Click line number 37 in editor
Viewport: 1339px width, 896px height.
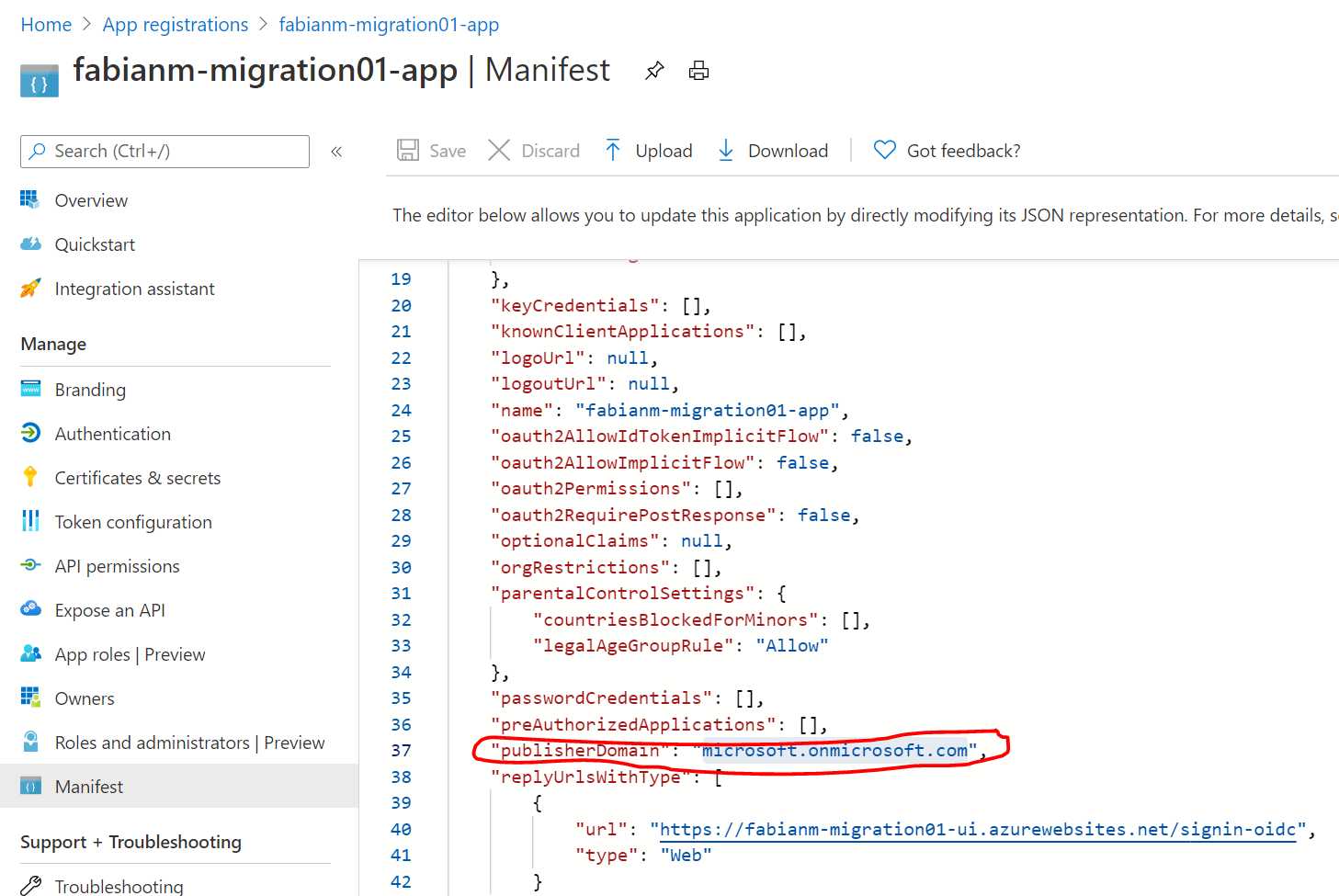pyautogui.click(x=402, y=751)
